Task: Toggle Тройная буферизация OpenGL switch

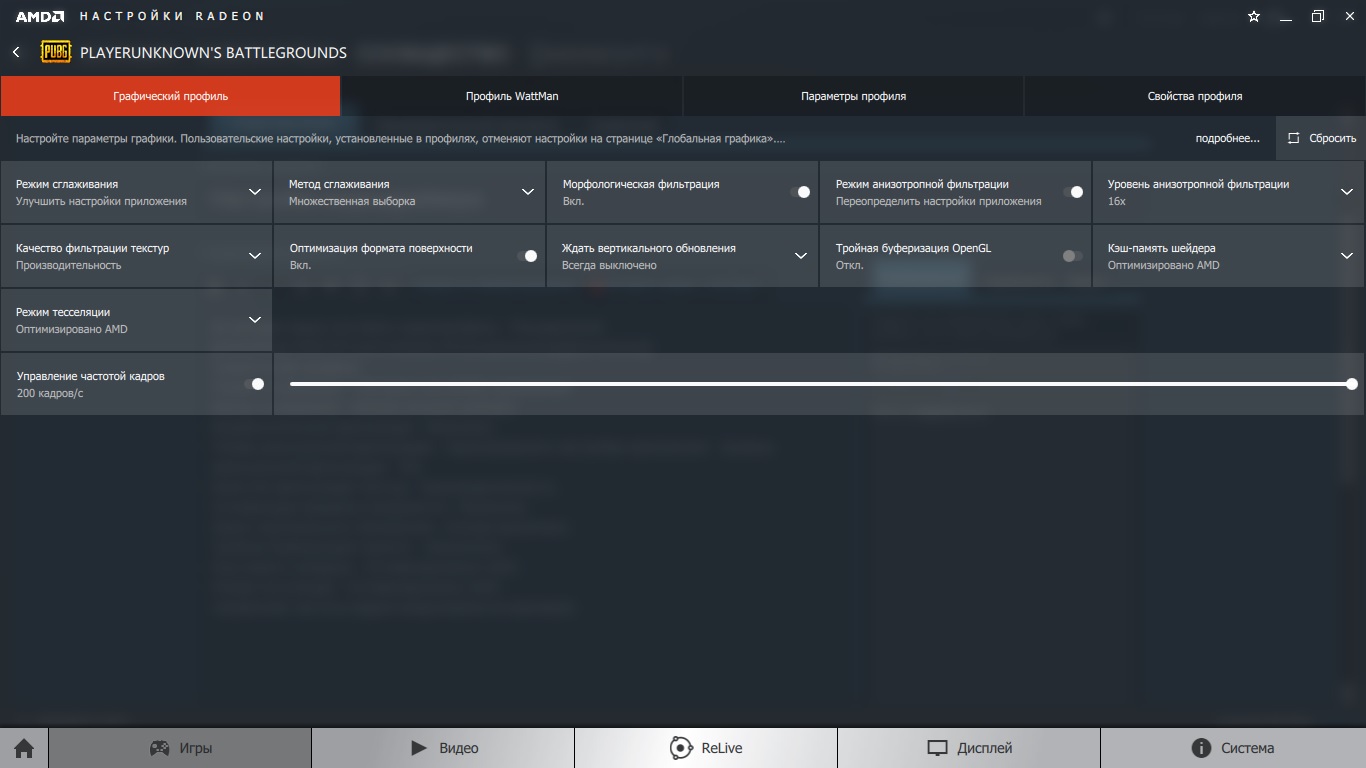Action: tap(1073, 256)
